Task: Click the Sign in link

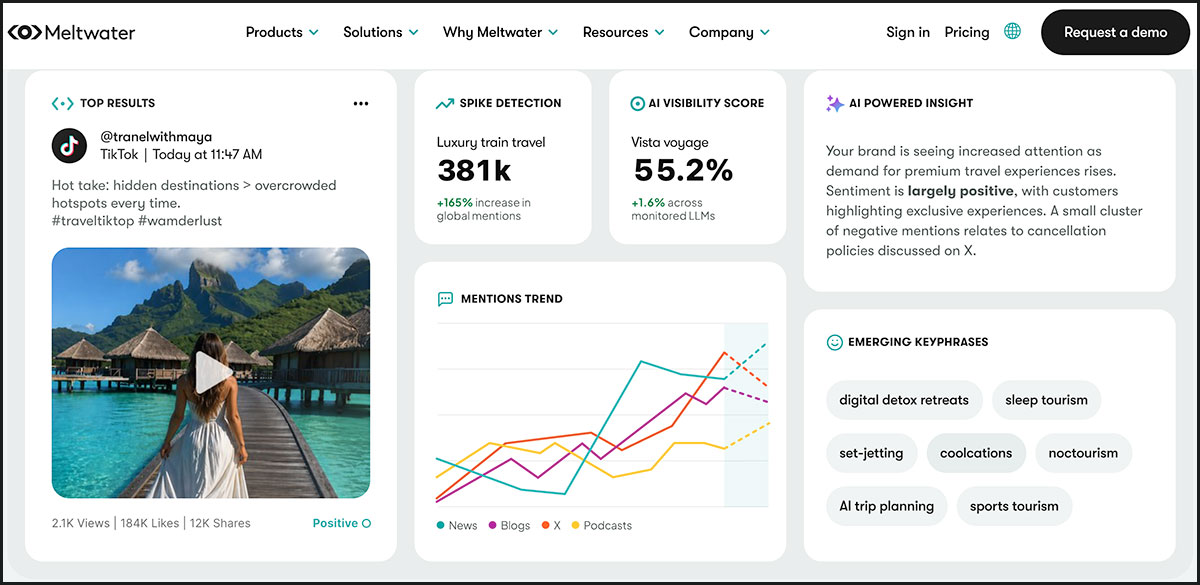Action: click(908, 32)
